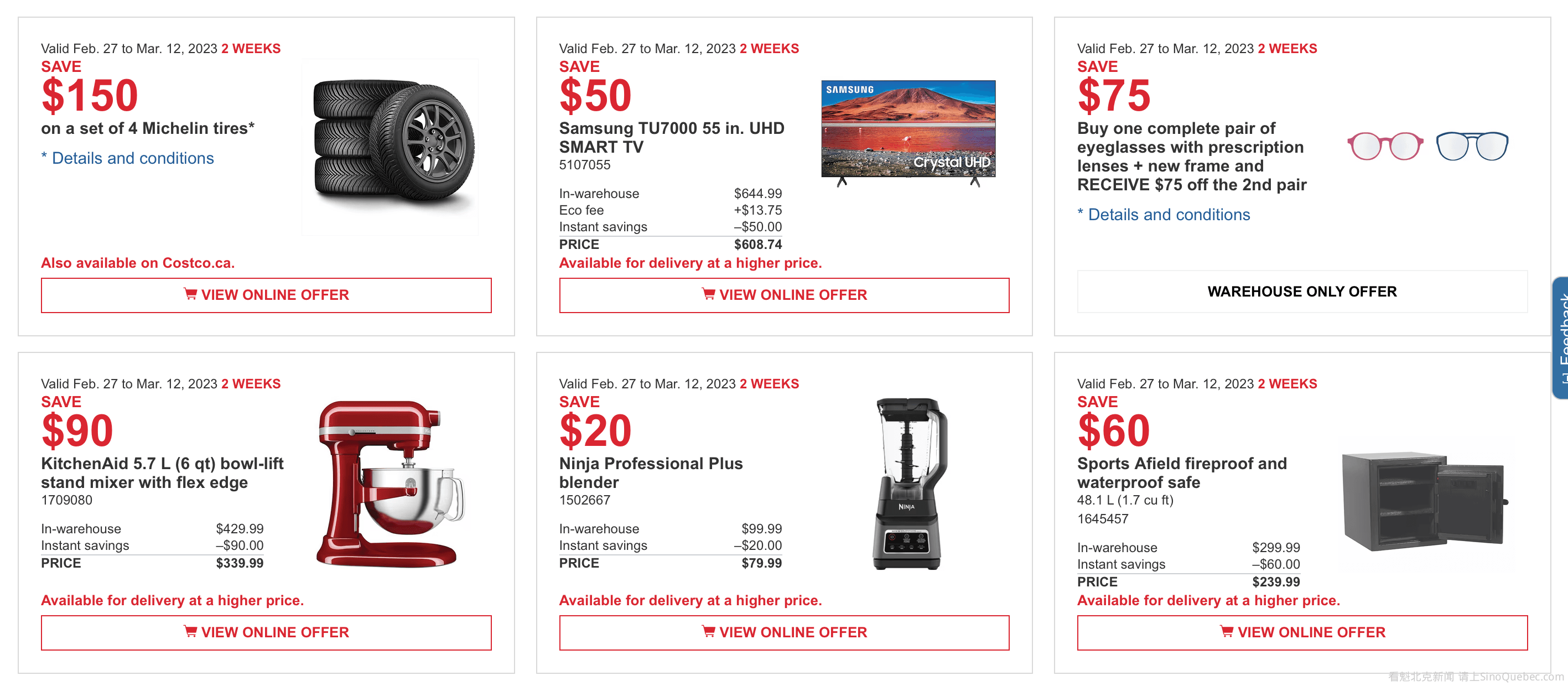Open eyeglasses details and conditions link
Screen dimensions: 1568x686
(1168, 215)
